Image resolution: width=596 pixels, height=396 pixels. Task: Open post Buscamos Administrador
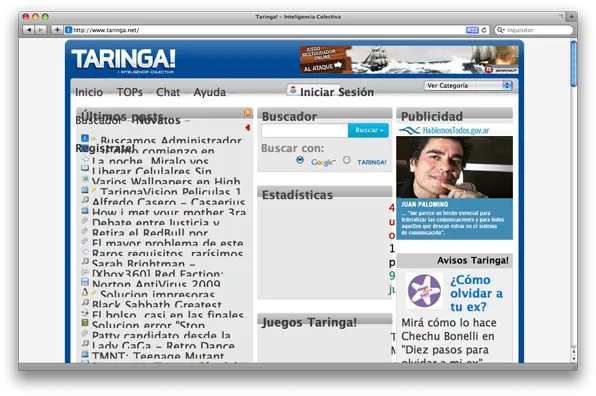coord(171,141)
